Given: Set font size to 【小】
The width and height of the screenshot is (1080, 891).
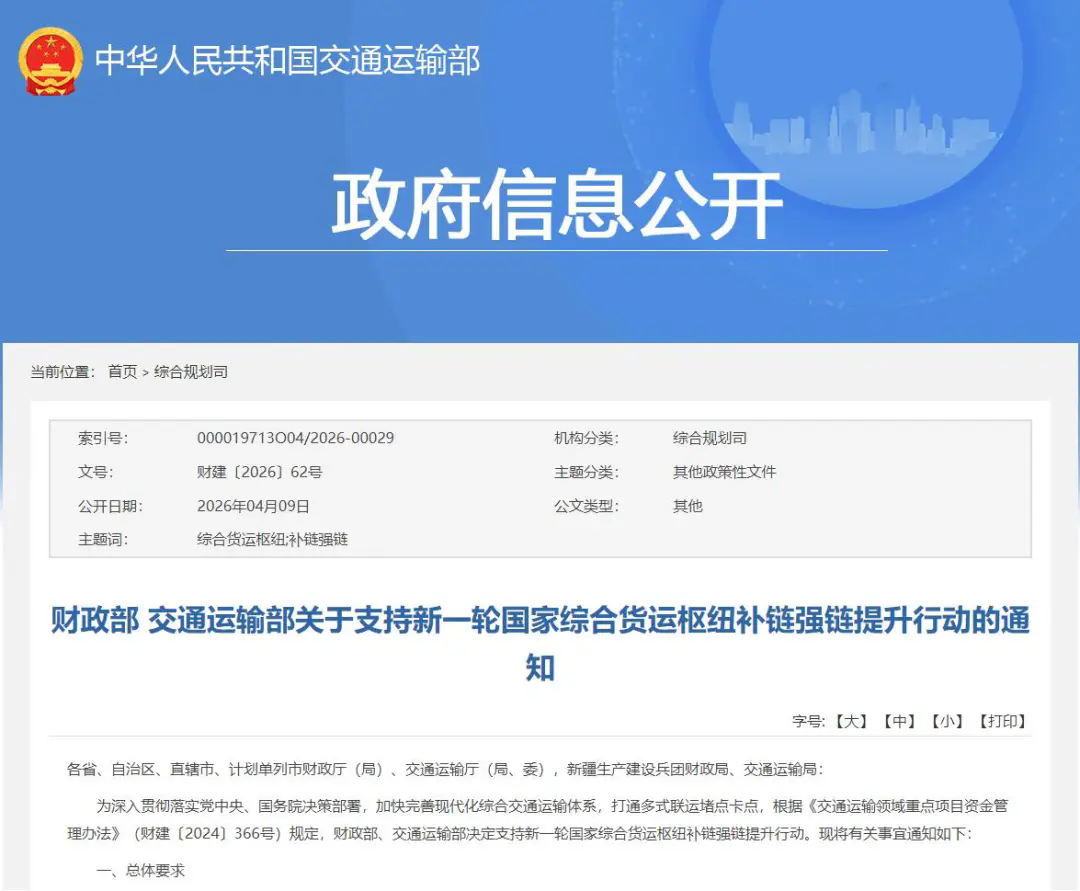Looking at the screenshot, I should (948, 721).
